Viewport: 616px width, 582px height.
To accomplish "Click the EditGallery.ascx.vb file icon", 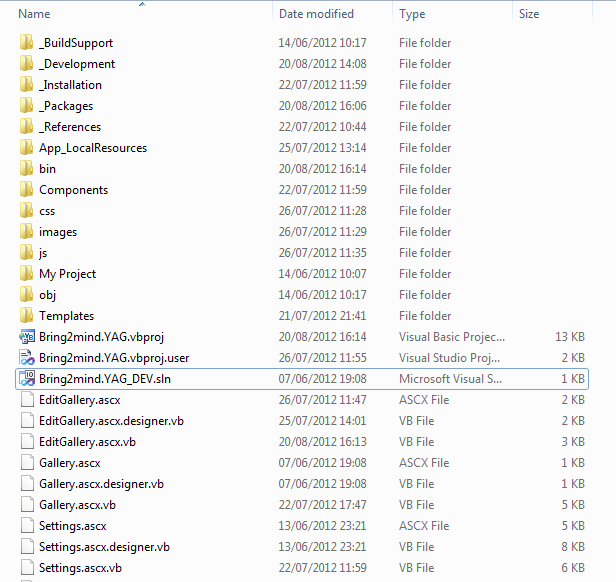I will 27,442.
